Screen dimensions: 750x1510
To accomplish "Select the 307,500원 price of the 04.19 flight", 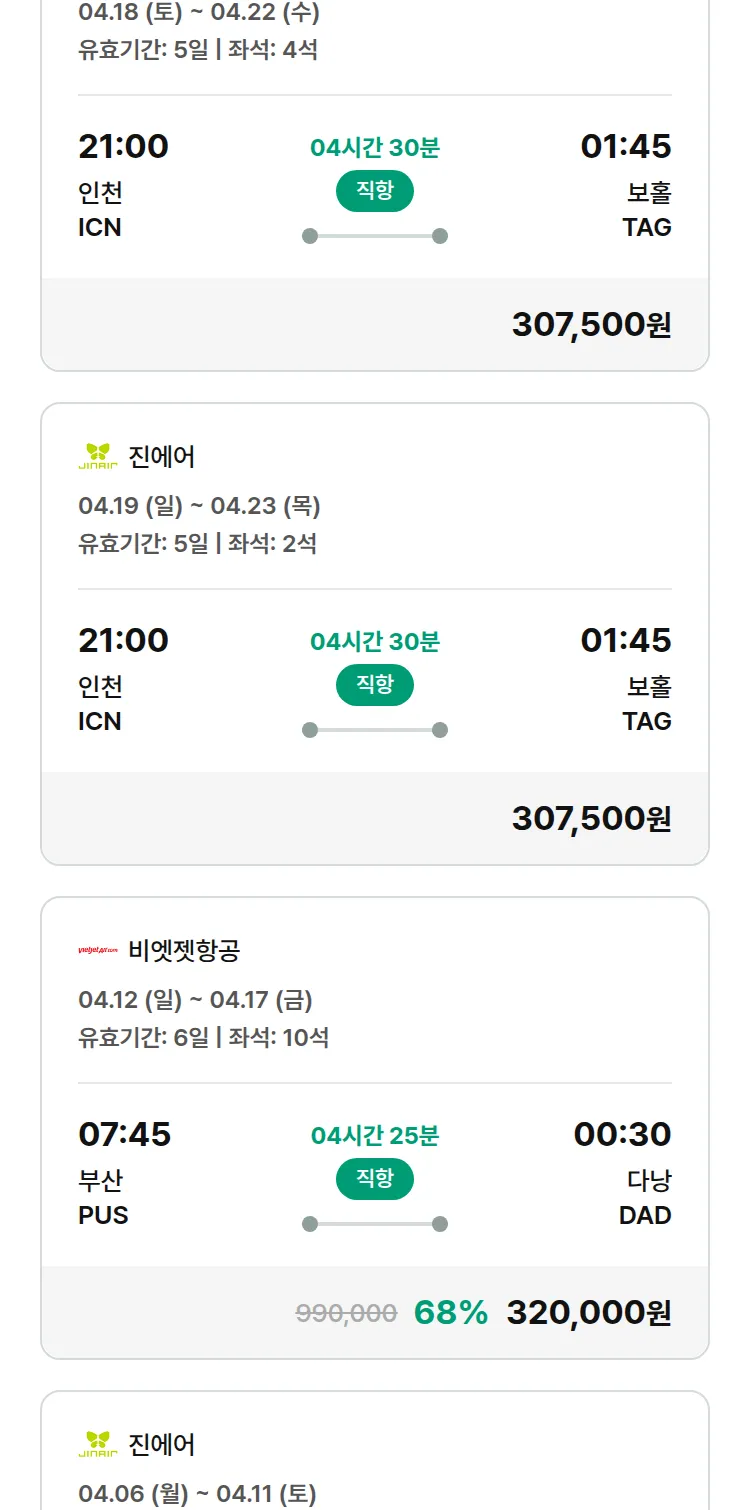I will (591, 818).
